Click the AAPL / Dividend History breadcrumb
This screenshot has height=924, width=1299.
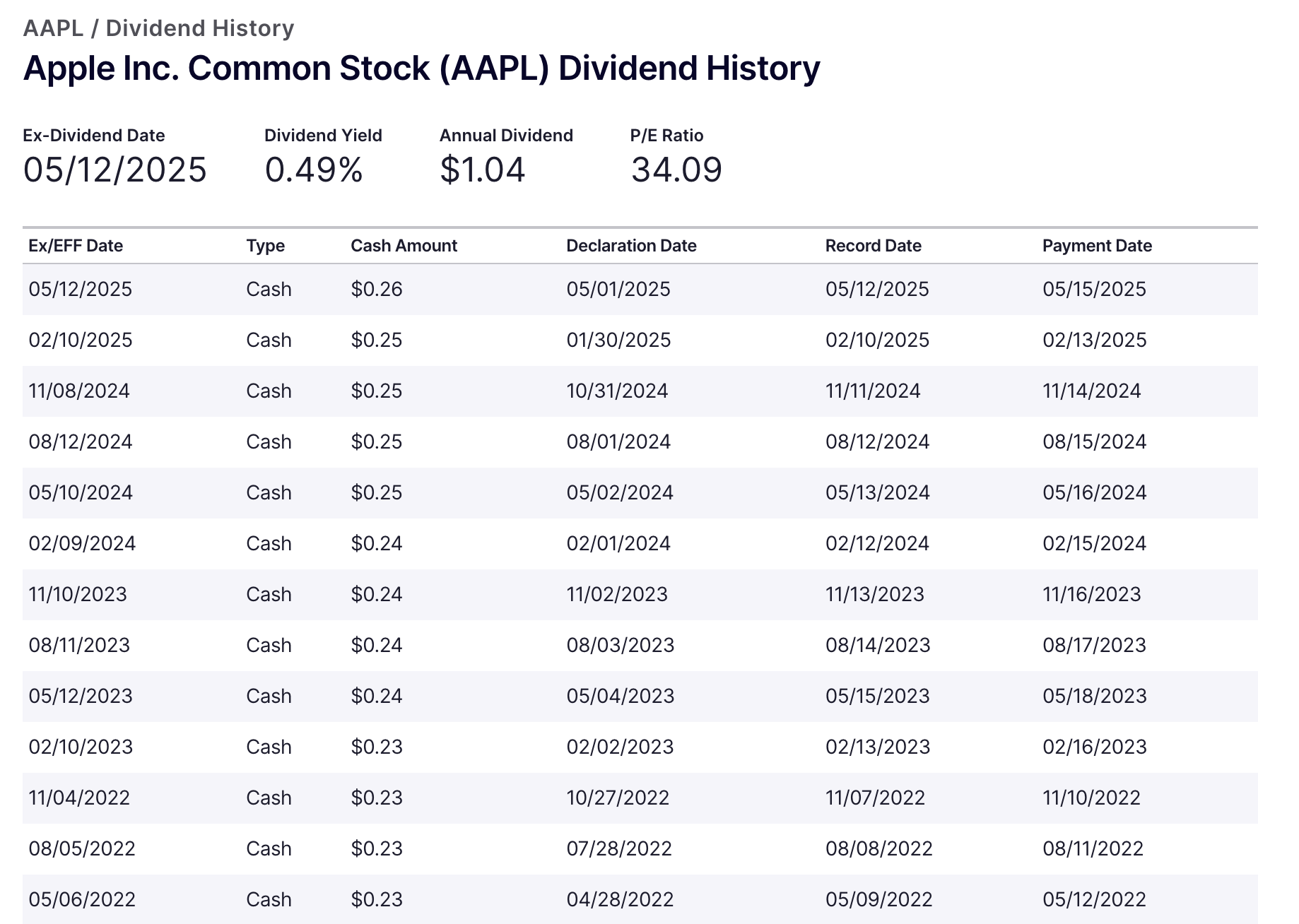158,28
